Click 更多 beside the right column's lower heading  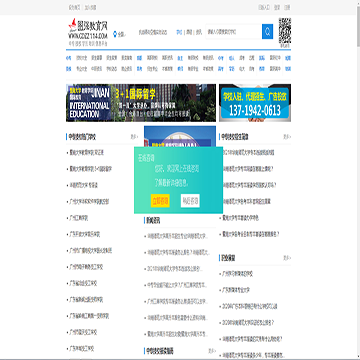(287, 258)
